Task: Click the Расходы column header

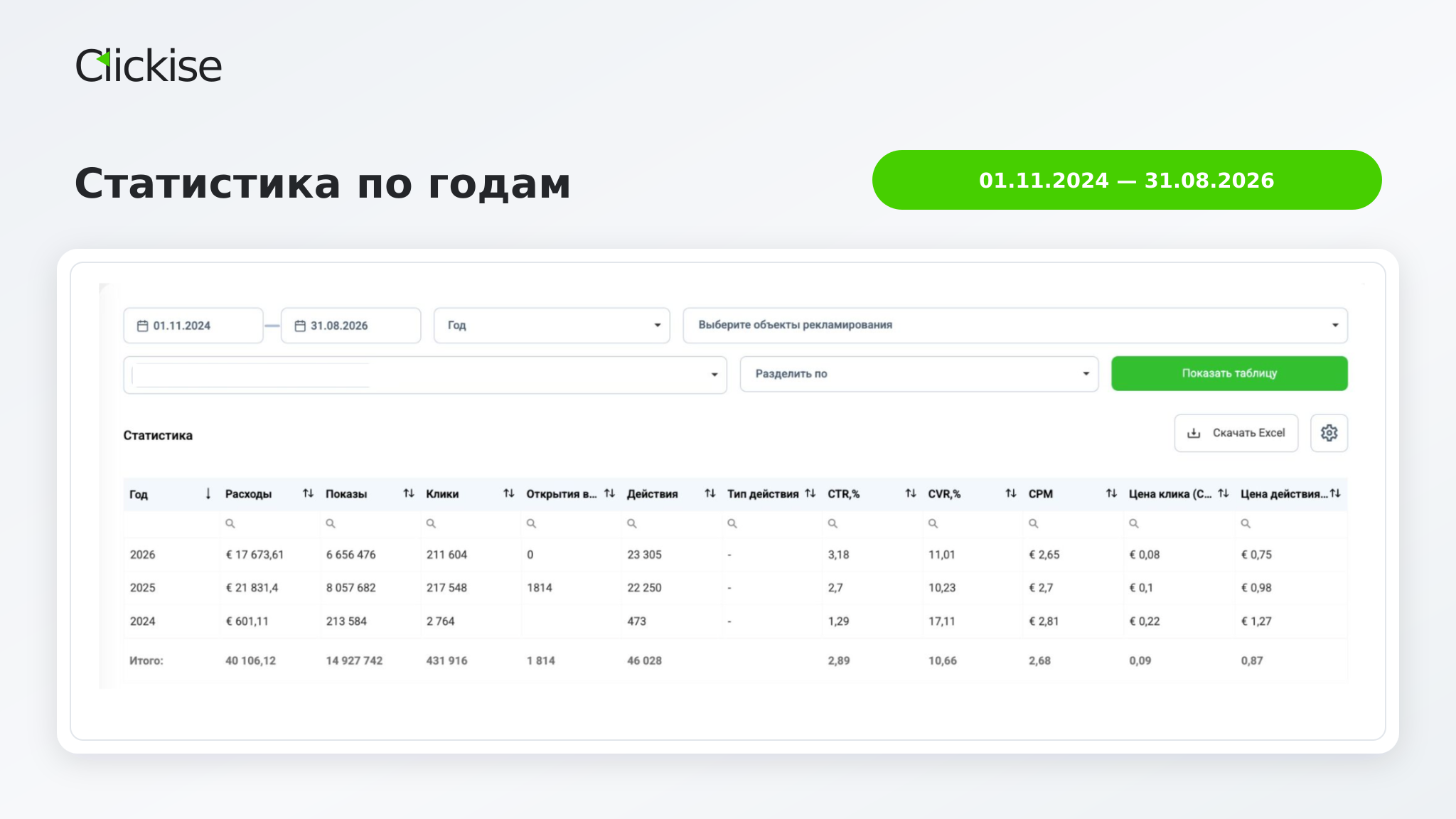Action: pyautogui.click(x=248, y=494)
